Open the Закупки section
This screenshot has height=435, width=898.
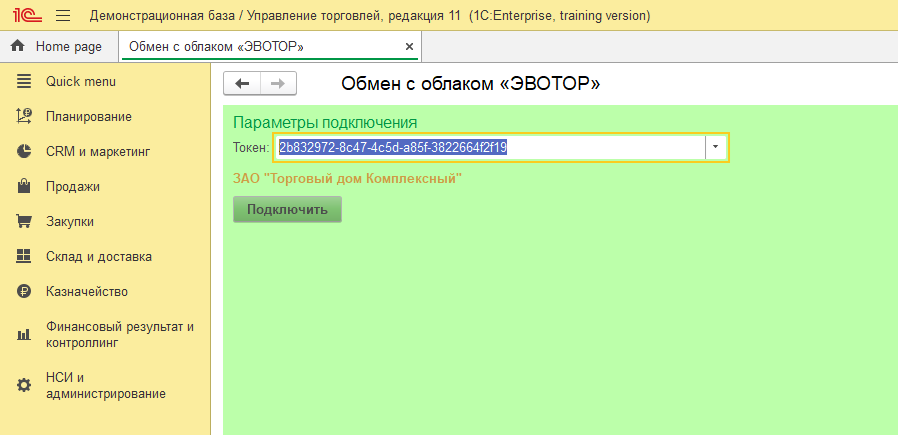coord(105,222)
